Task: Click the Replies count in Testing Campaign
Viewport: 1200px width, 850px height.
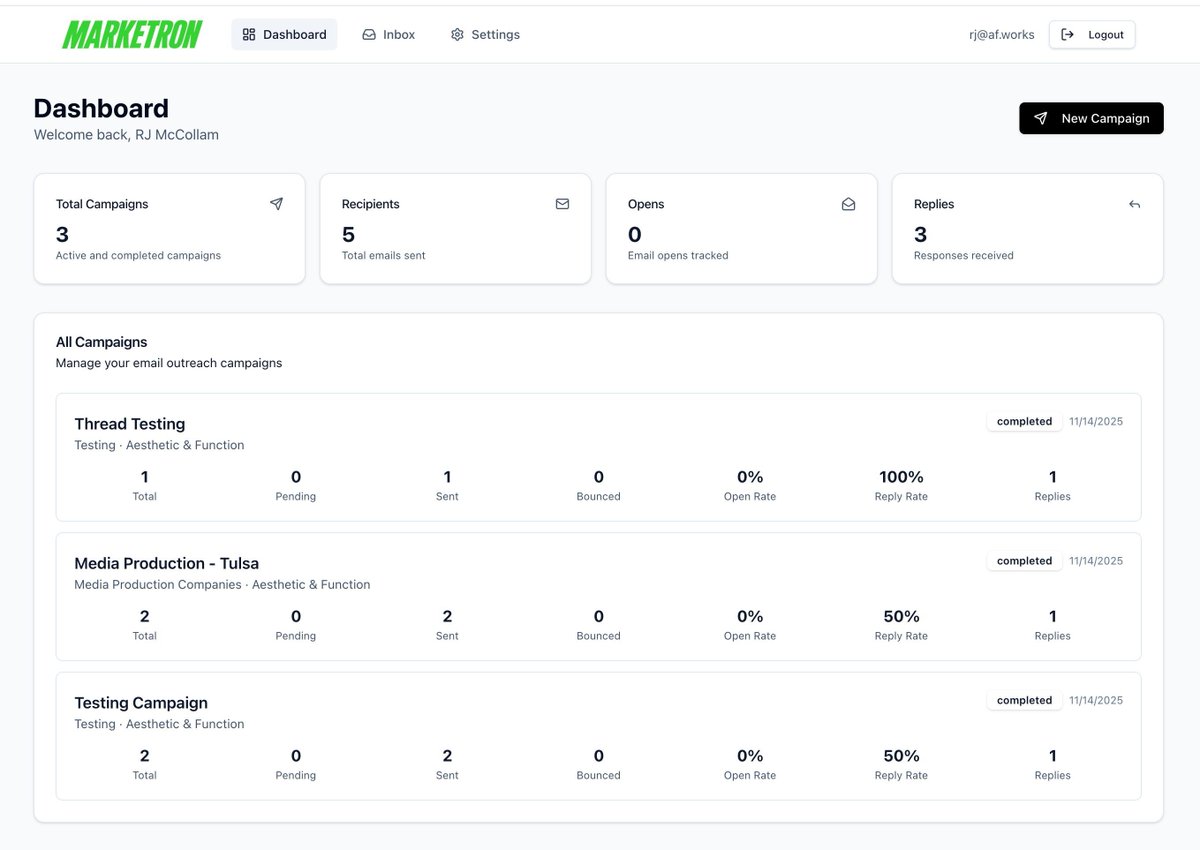Action: pyautogui.click(x=1053, y=756)
